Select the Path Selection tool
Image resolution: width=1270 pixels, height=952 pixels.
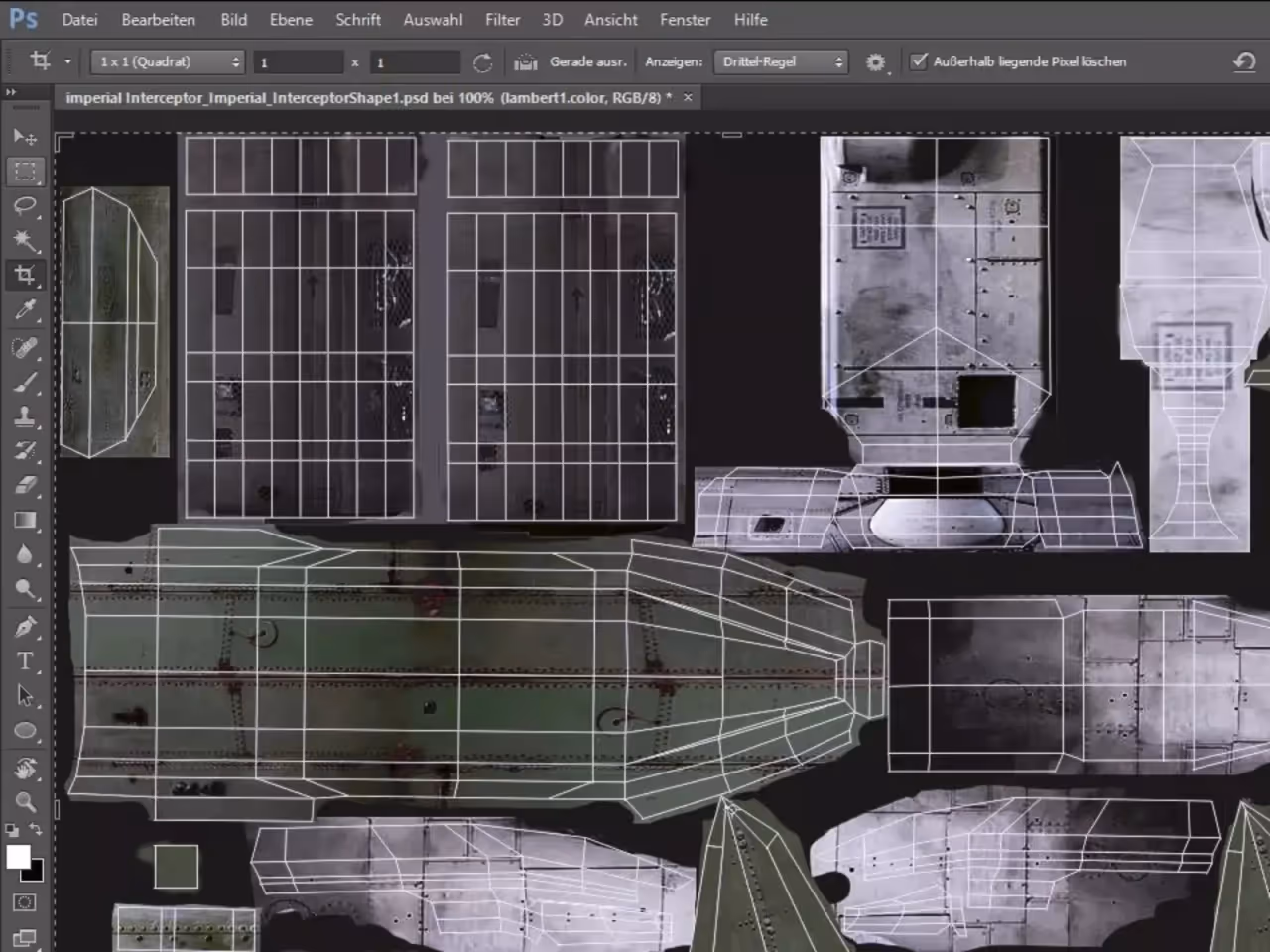(25, 696)
